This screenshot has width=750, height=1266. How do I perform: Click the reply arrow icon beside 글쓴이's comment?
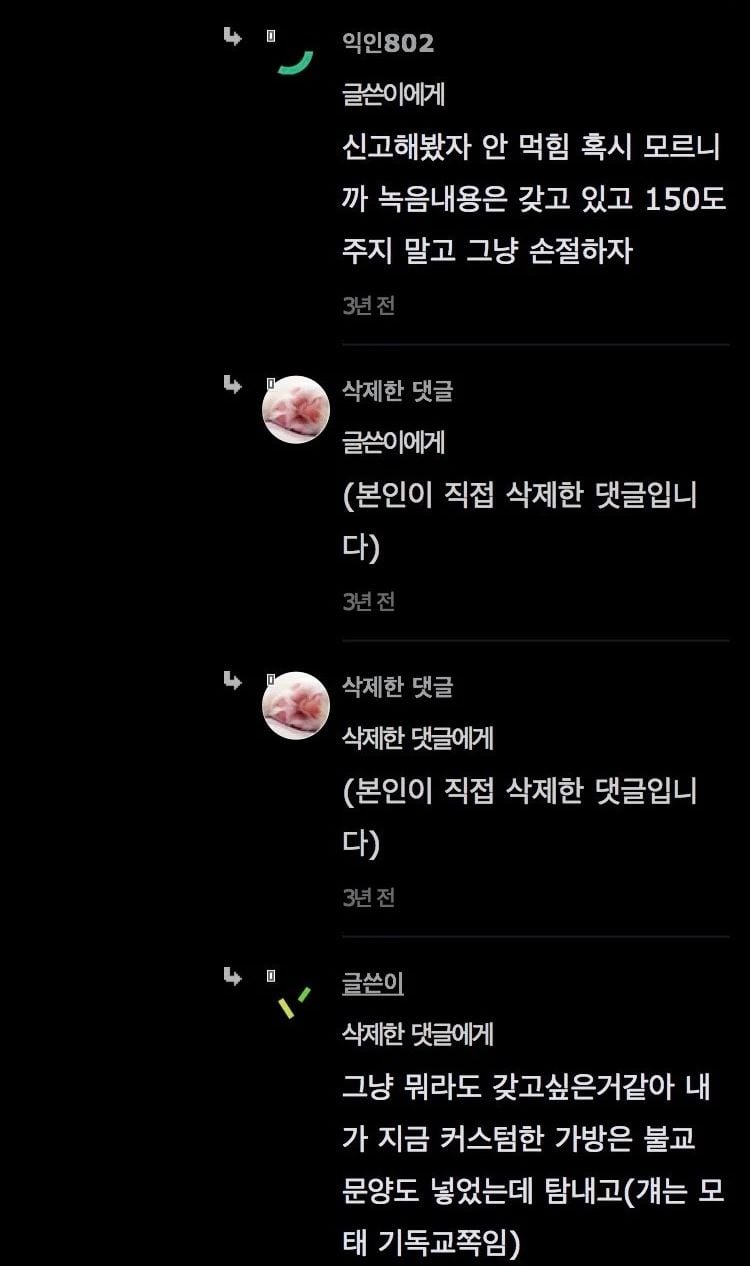pos(232,976)
